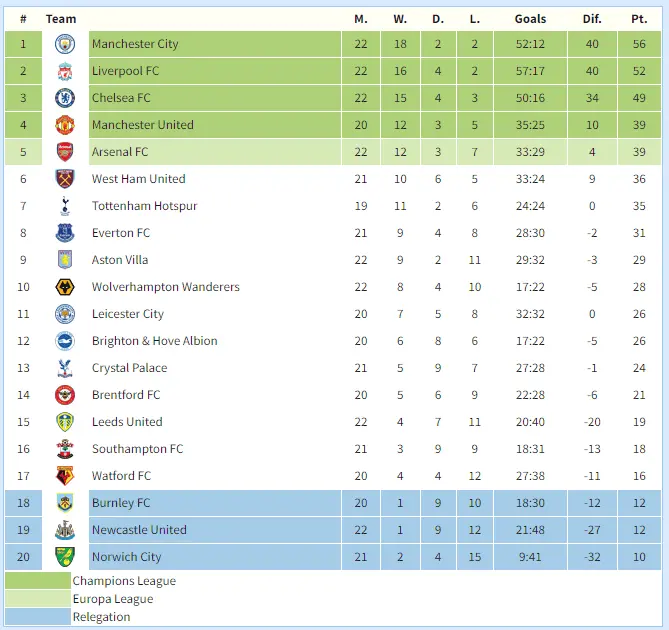Click the Watford FC crest icon

tap(65, 476)
